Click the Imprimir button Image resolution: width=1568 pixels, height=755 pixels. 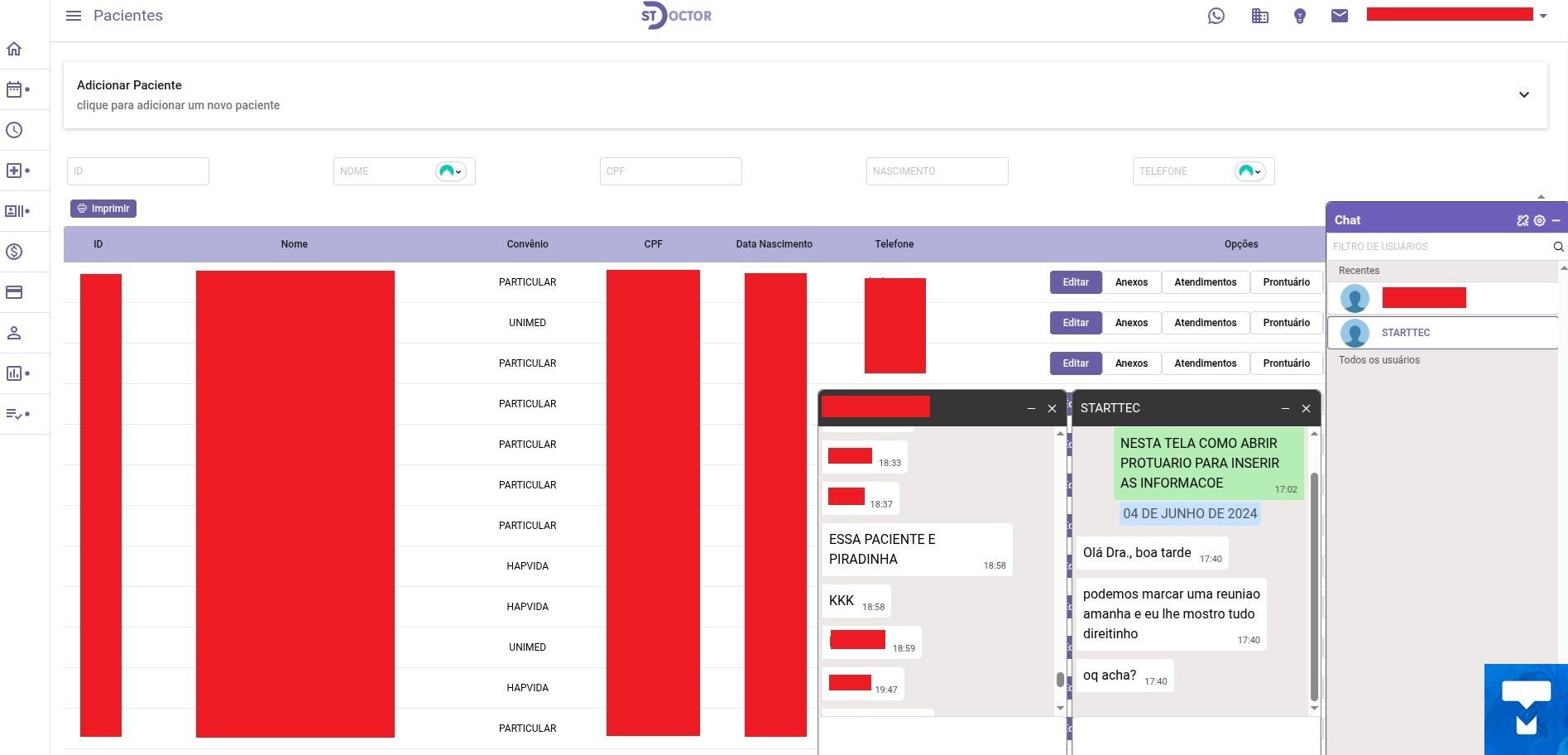[x=103, y=209]
